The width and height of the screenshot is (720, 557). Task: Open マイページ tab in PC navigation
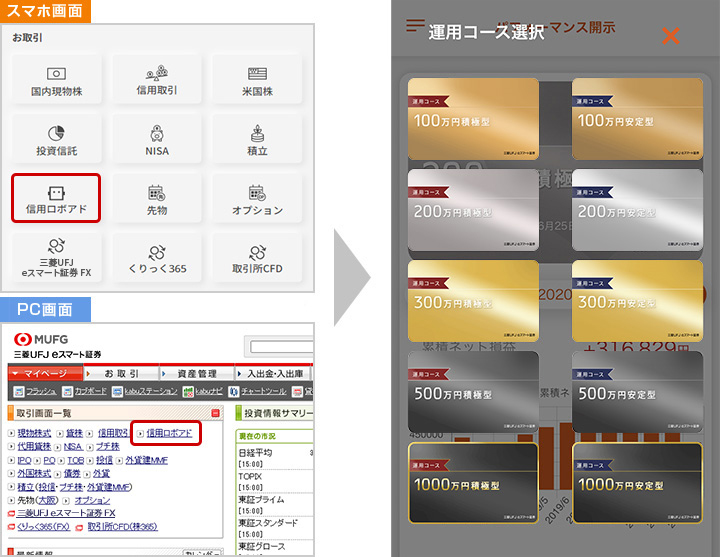click(45, 373)
